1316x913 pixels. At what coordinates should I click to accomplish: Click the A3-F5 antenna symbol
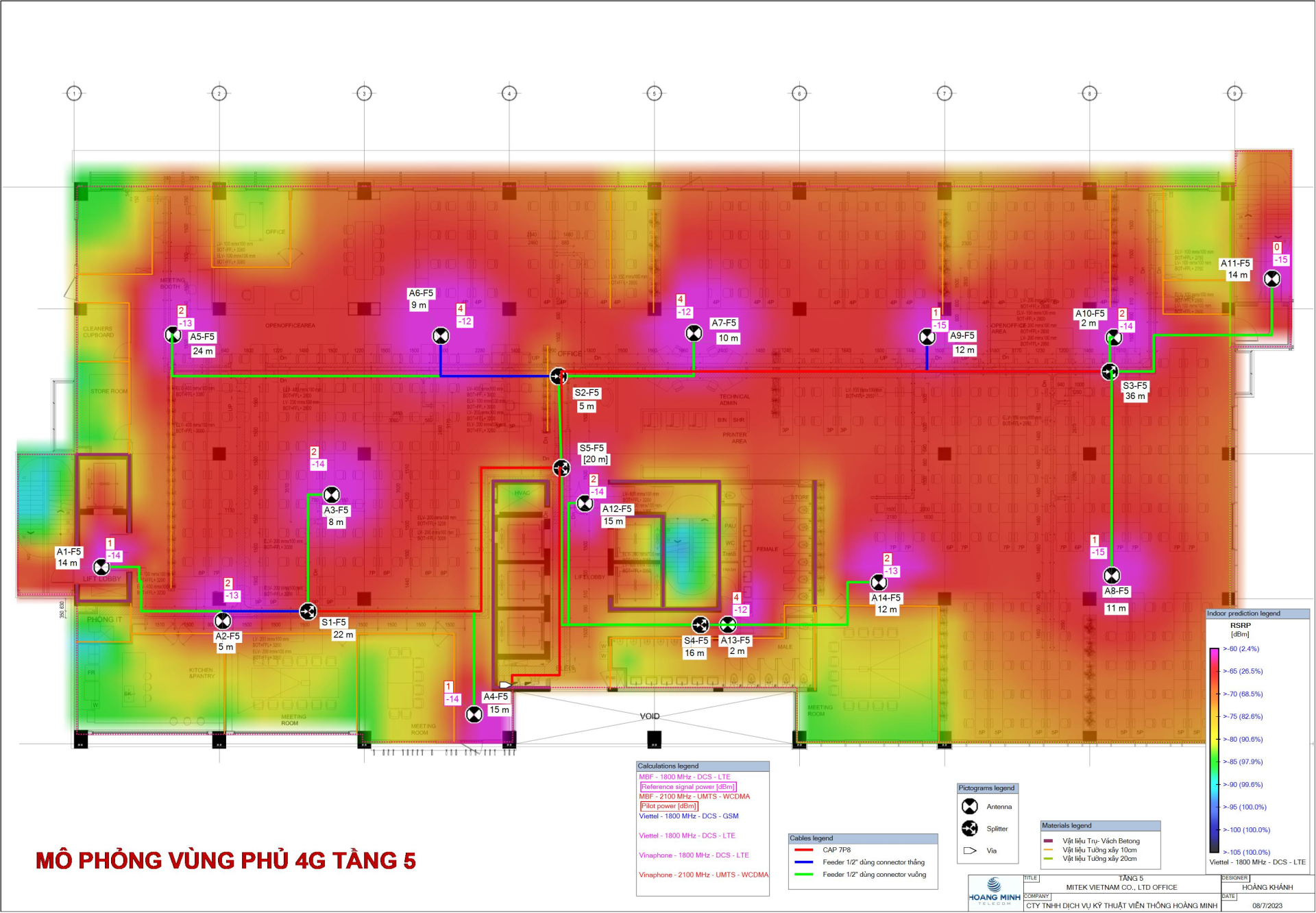click(332, 495)
